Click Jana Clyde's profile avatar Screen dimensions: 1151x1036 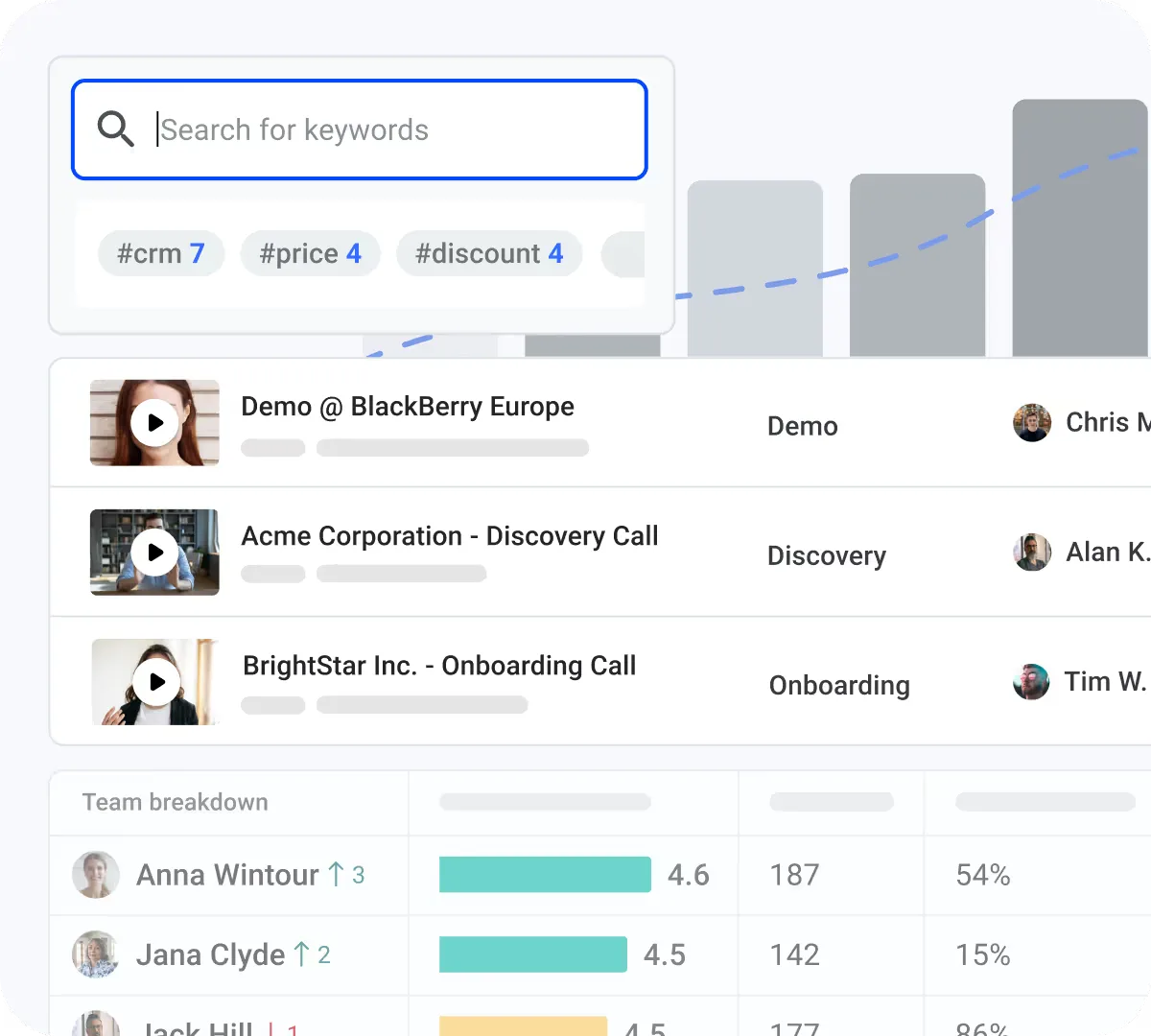[96, 954]
